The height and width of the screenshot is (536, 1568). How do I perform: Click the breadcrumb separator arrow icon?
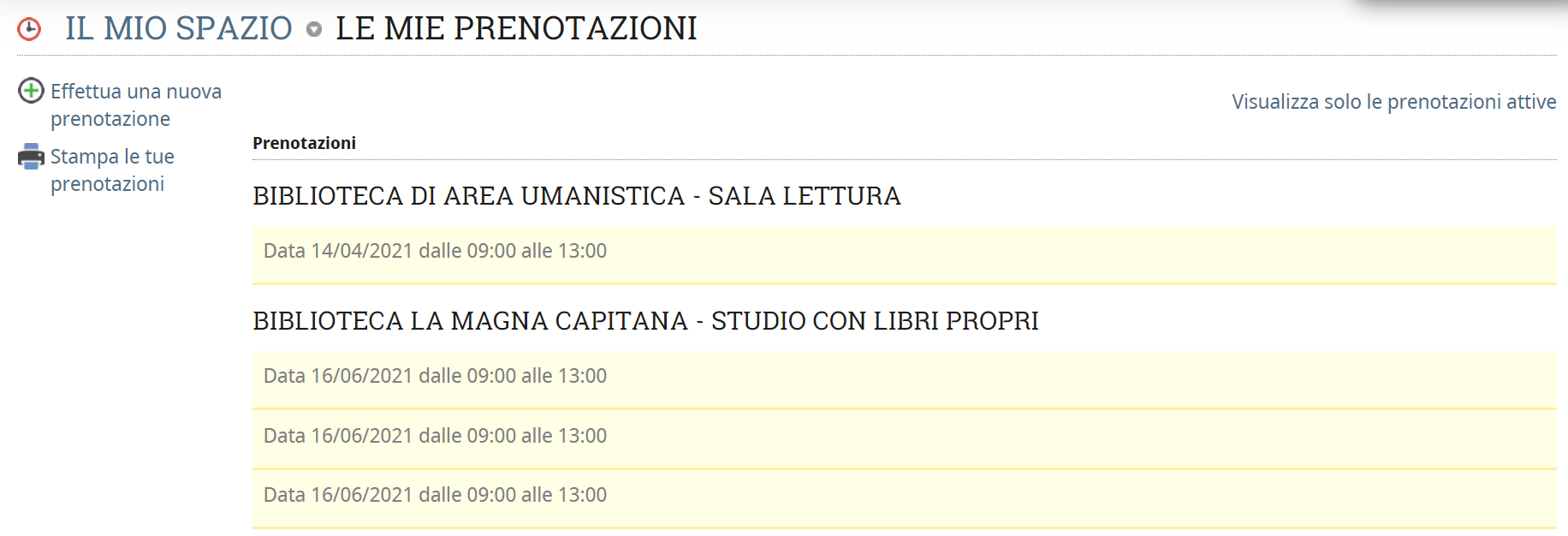[x=314, y=30]
